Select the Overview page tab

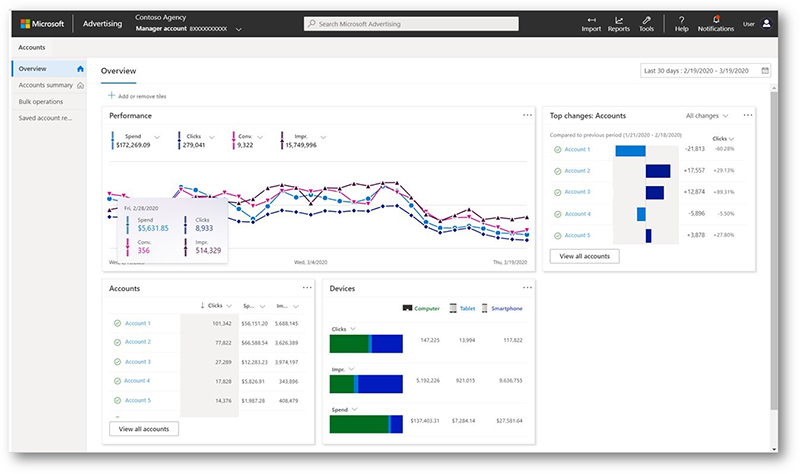[118, 71]
